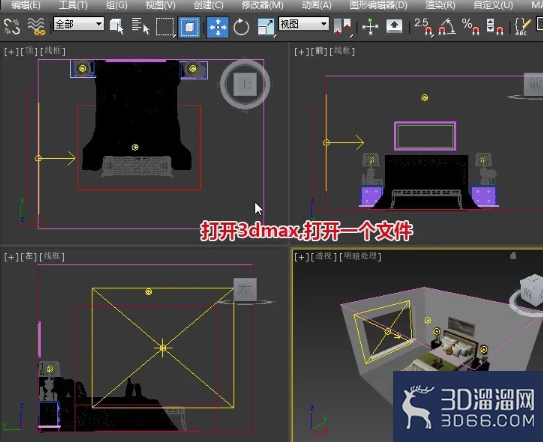This screenshot has width=543, height=442.
Task: Open the 编辑(E) menu
Action: (x=26, y=5)
